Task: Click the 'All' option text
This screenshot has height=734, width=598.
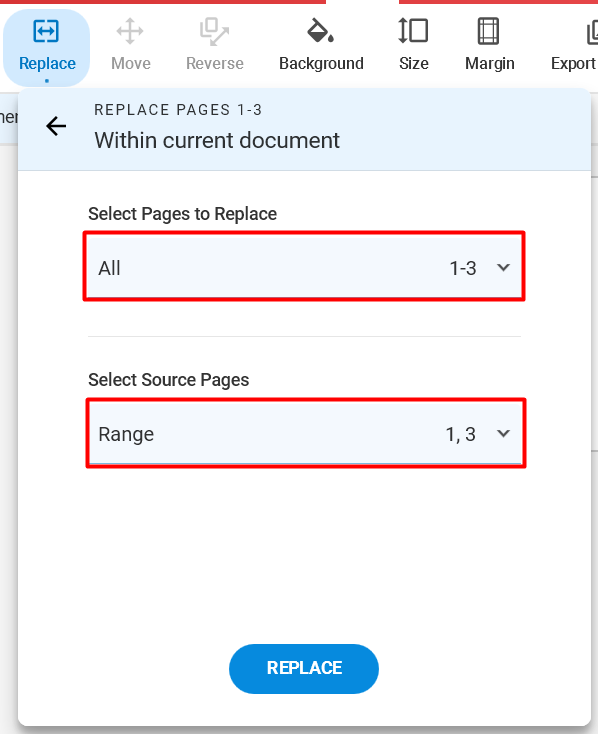Action: 110,268
